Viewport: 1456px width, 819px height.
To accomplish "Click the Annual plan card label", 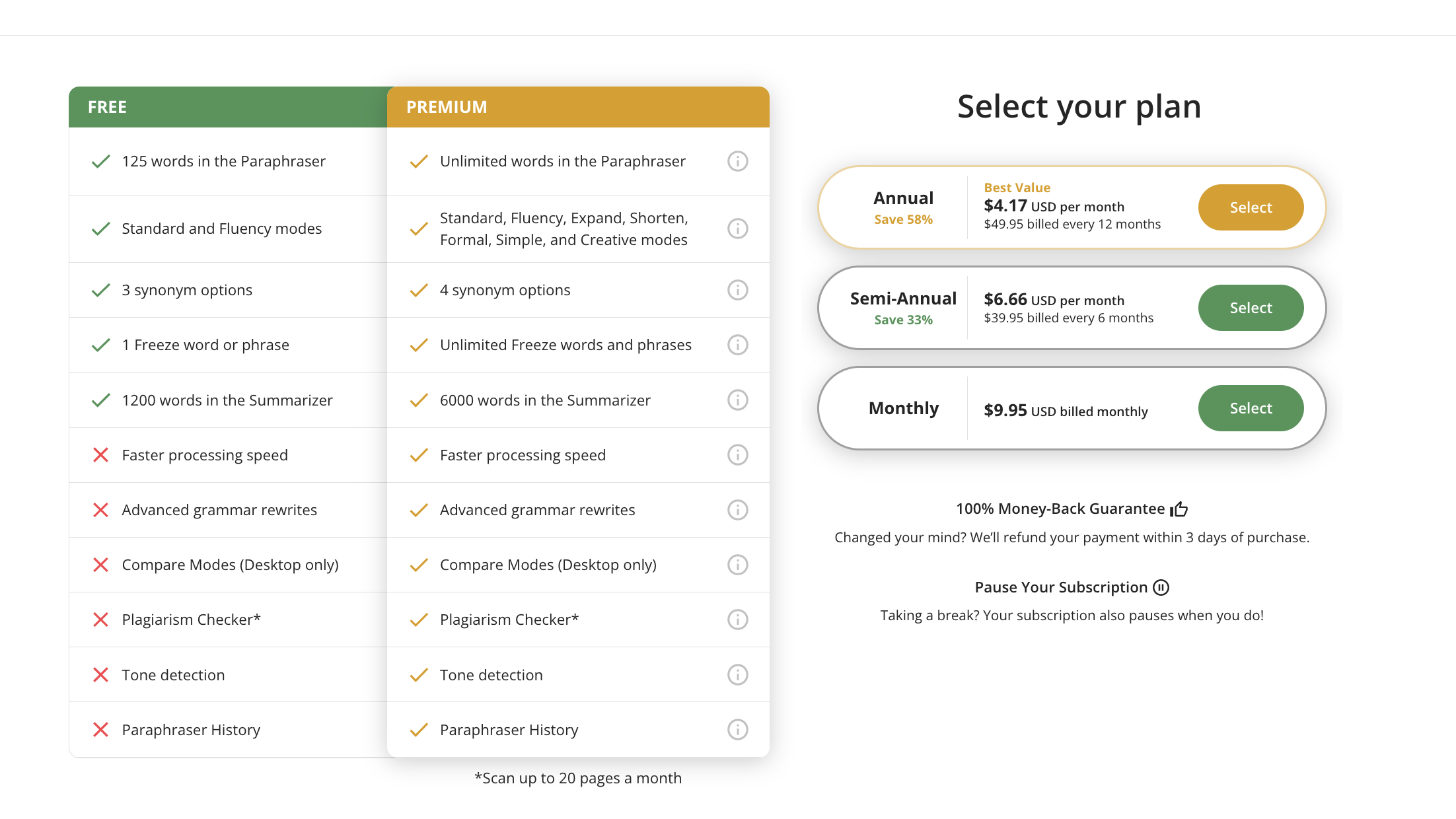I will tap(903, 198).
